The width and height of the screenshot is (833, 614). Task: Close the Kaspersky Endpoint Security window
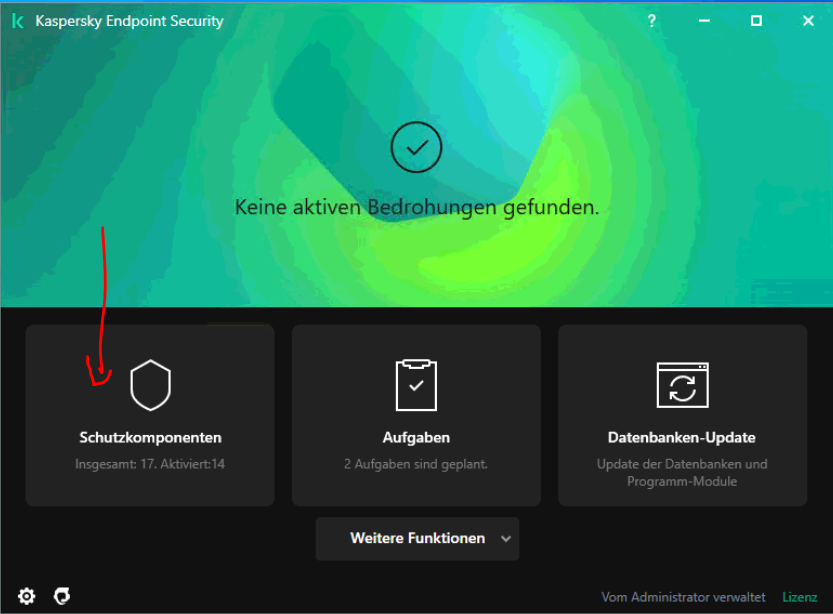click(x=808, y=21)
